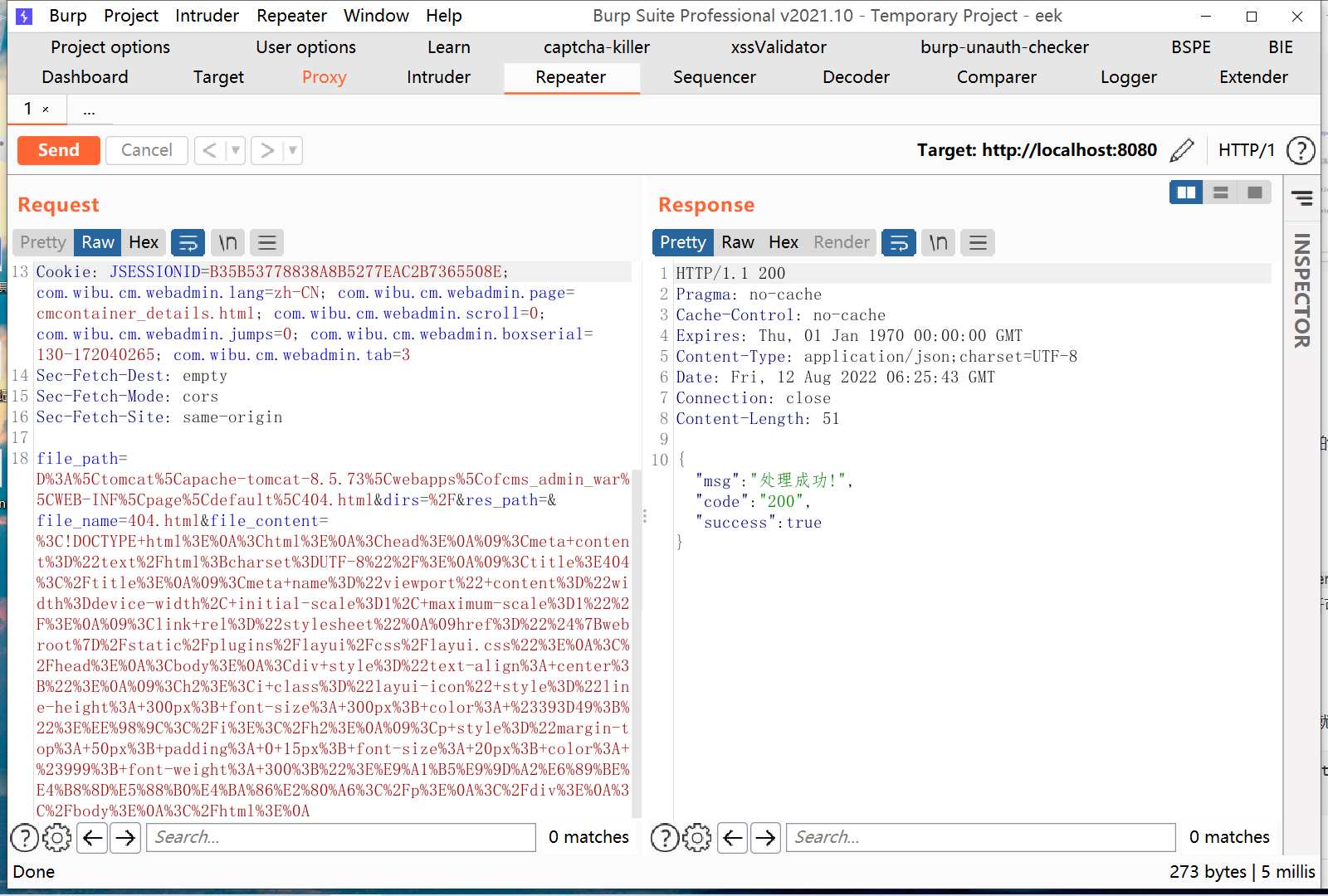Select Response Pretty view tab

[683, 242]
